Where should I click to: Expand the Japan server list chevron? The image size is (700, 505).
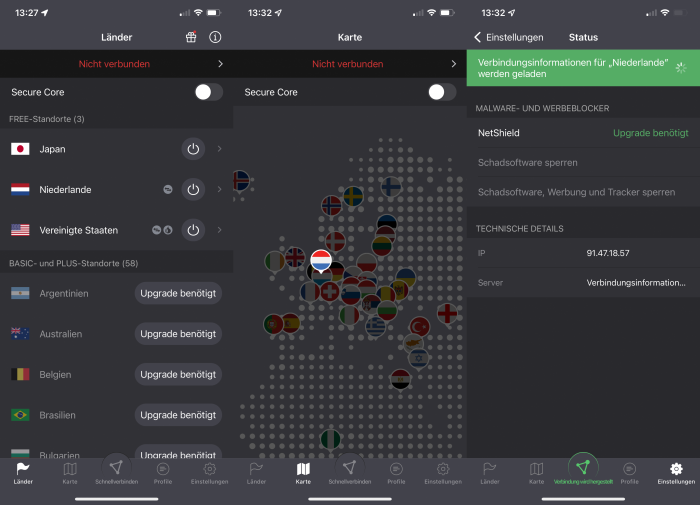click(x=219, y=149)
